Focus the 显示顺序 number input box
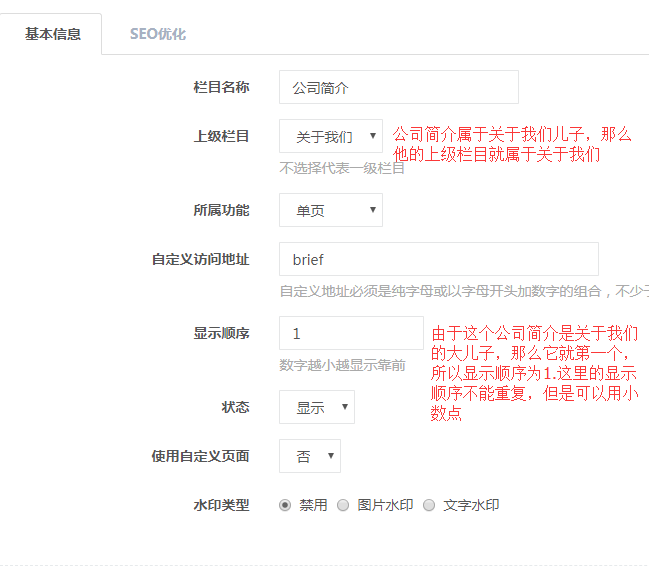The width and height of the screenshot is (649, 568). click(x=351, y=333)
